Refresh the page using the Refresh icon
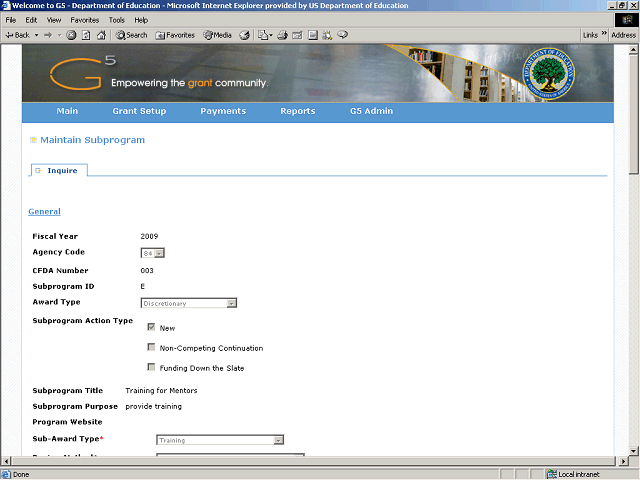This screenshot has width=640, height=480. pos(86,35)
